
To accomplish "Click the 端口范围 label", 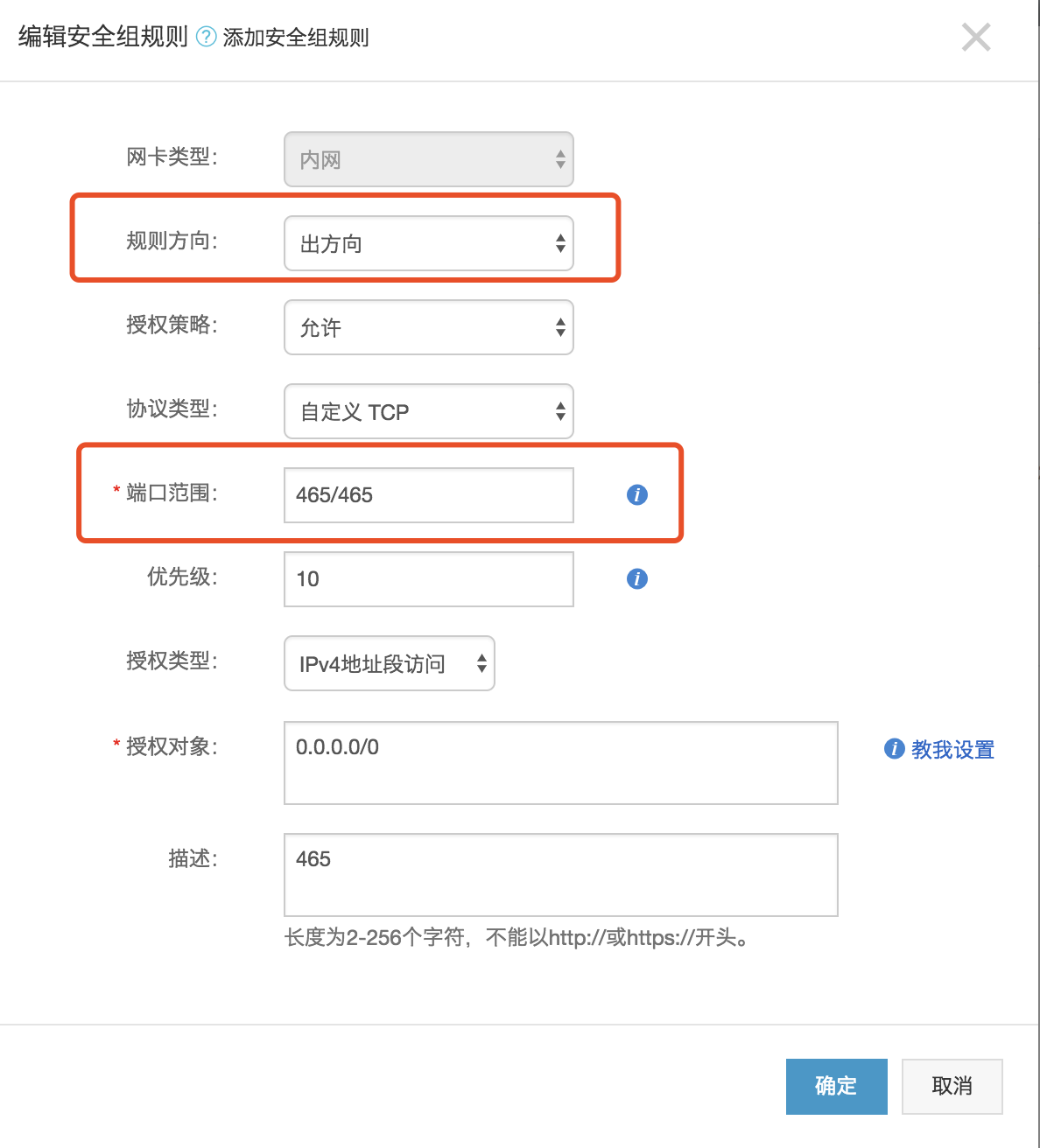I will tap(172, 493).
